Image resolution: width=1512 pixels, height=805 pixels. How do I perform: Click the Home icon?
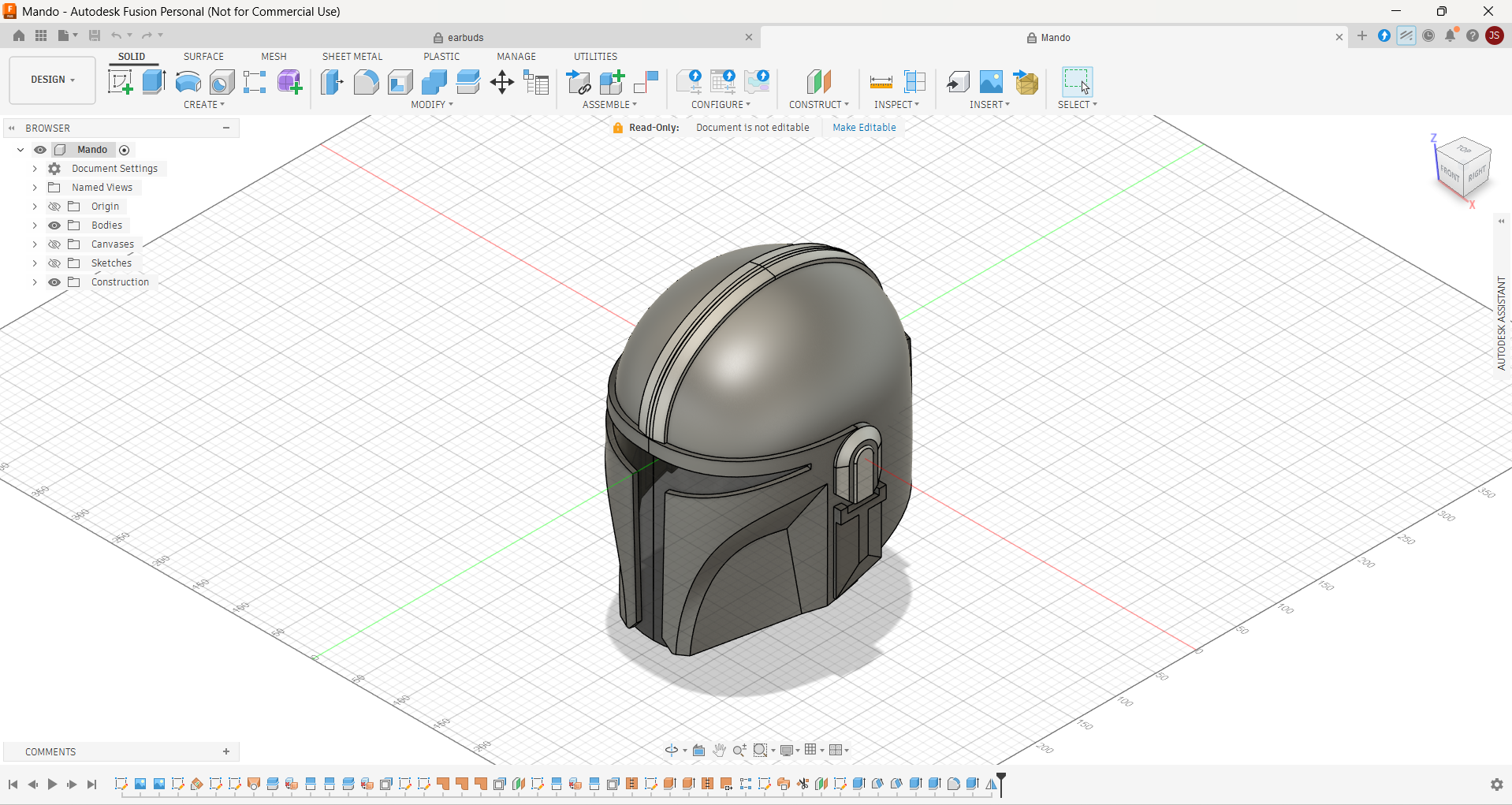tap(19, 35)
